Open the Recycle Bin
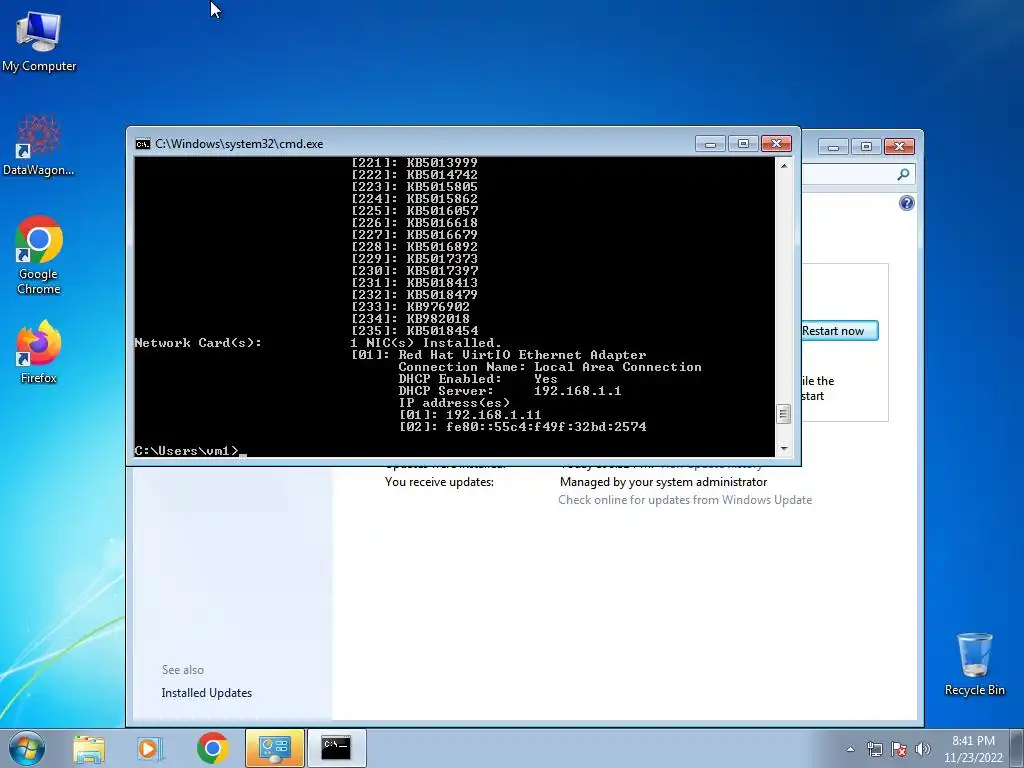1024x768 pixels. coord(974,664)
